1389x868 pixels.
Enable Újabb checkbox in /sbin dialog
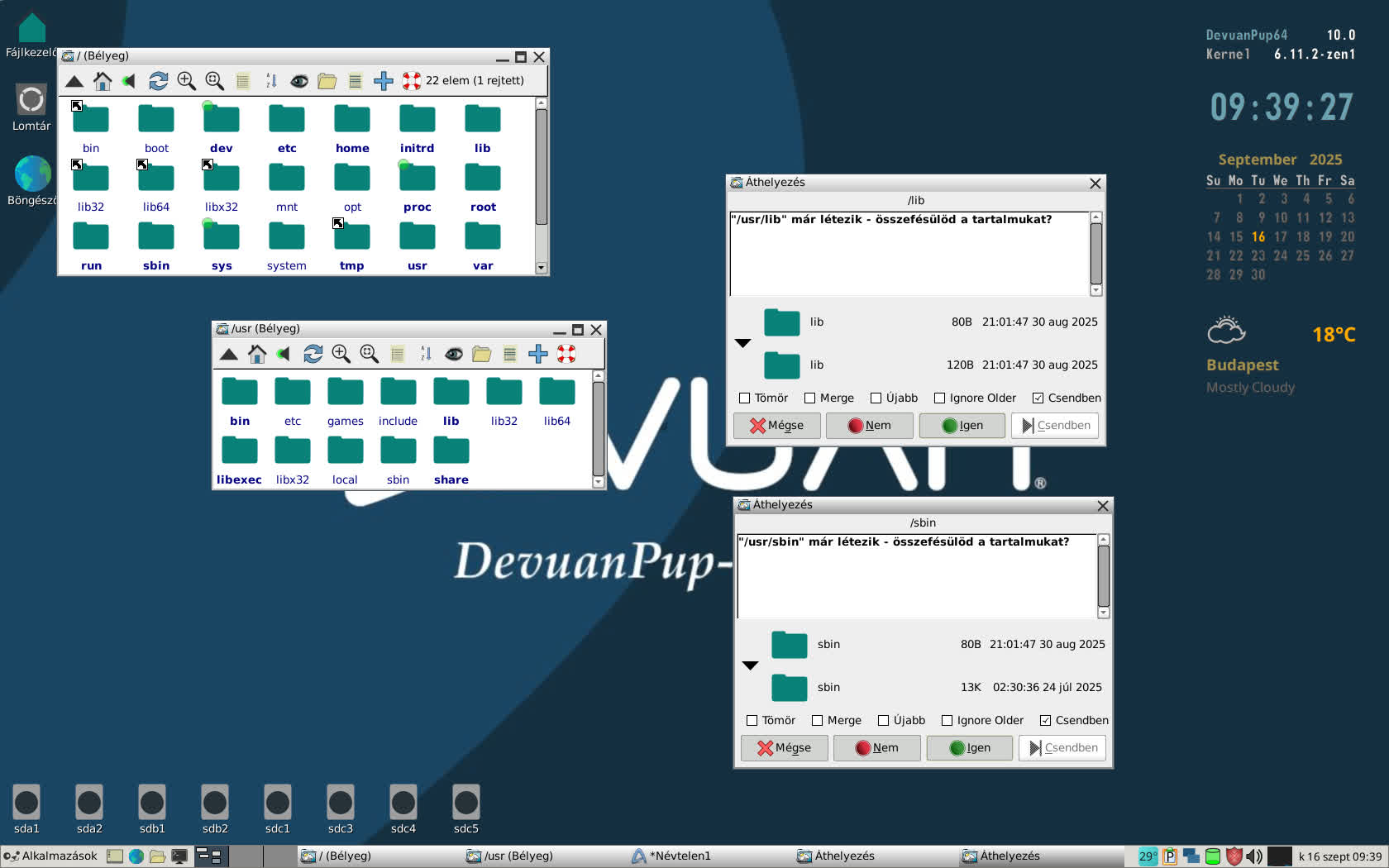[883, 720]
